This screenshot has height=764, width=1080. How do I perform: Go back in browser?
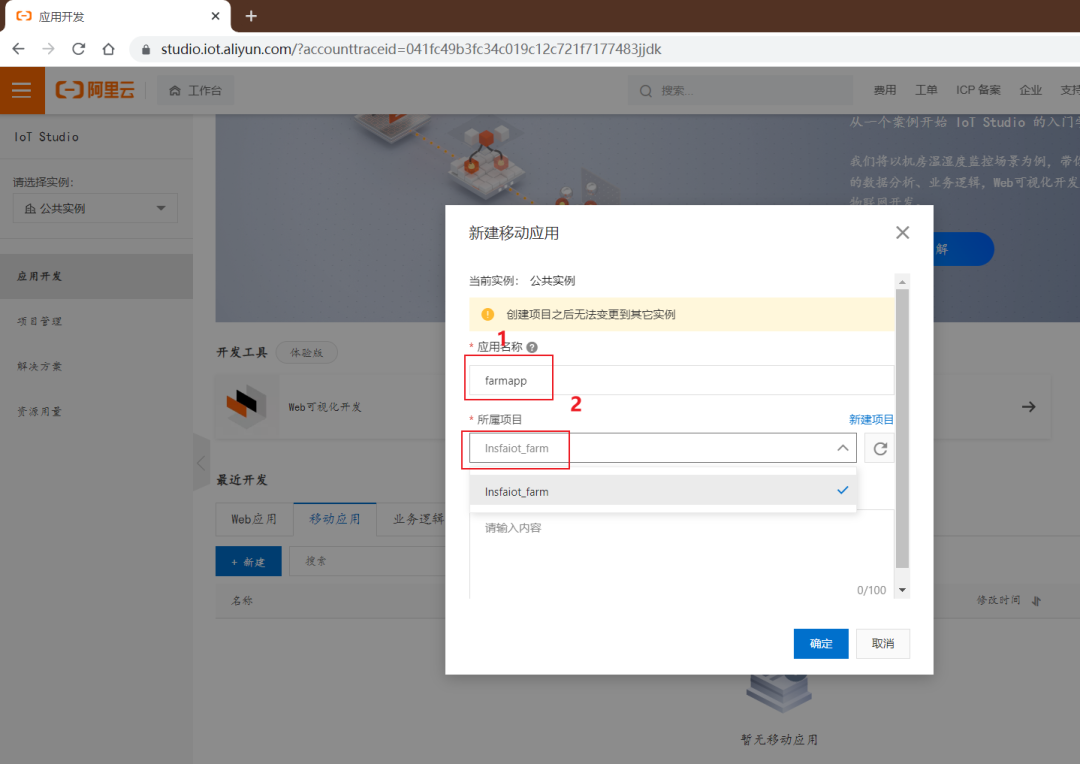point(19,49)
